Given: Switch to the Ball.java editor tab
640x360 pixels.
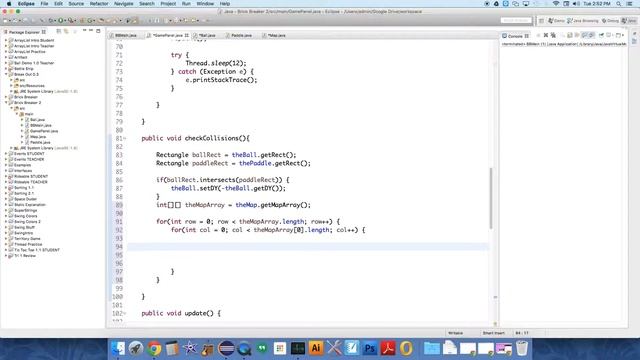Looking at the screenshot, I should click(207, 36).
